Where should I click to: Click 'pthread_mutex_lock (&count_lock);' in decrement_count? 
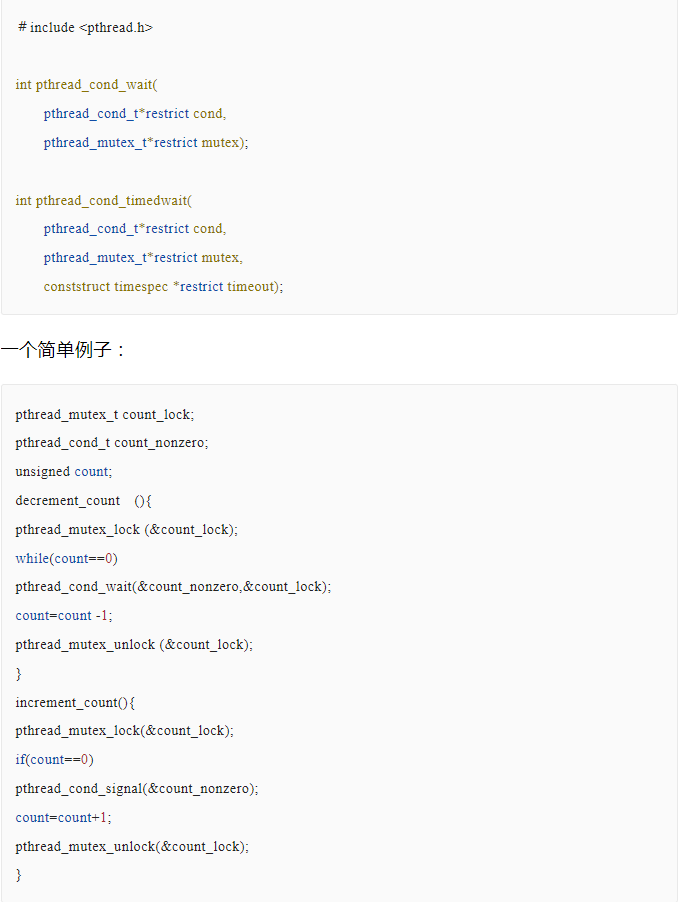pos(126,529)
